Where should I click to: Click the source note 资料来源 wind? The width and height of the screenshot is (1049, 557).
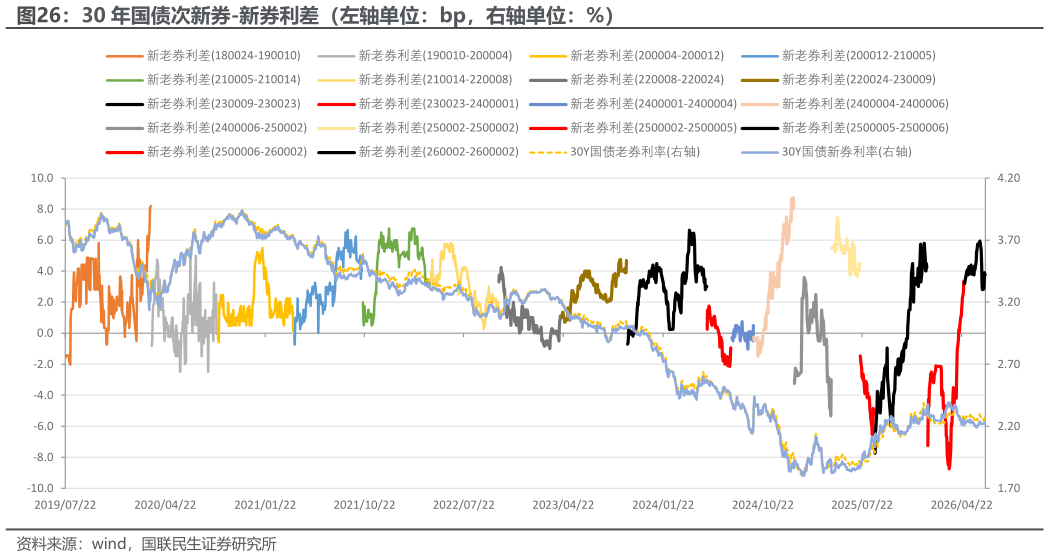click(x=146, y=544)
